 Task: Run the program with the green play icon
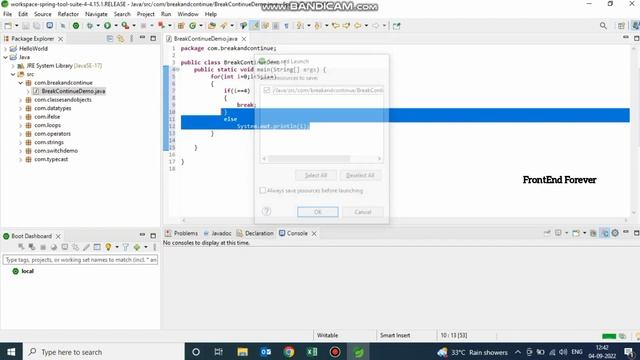[107, 26]
